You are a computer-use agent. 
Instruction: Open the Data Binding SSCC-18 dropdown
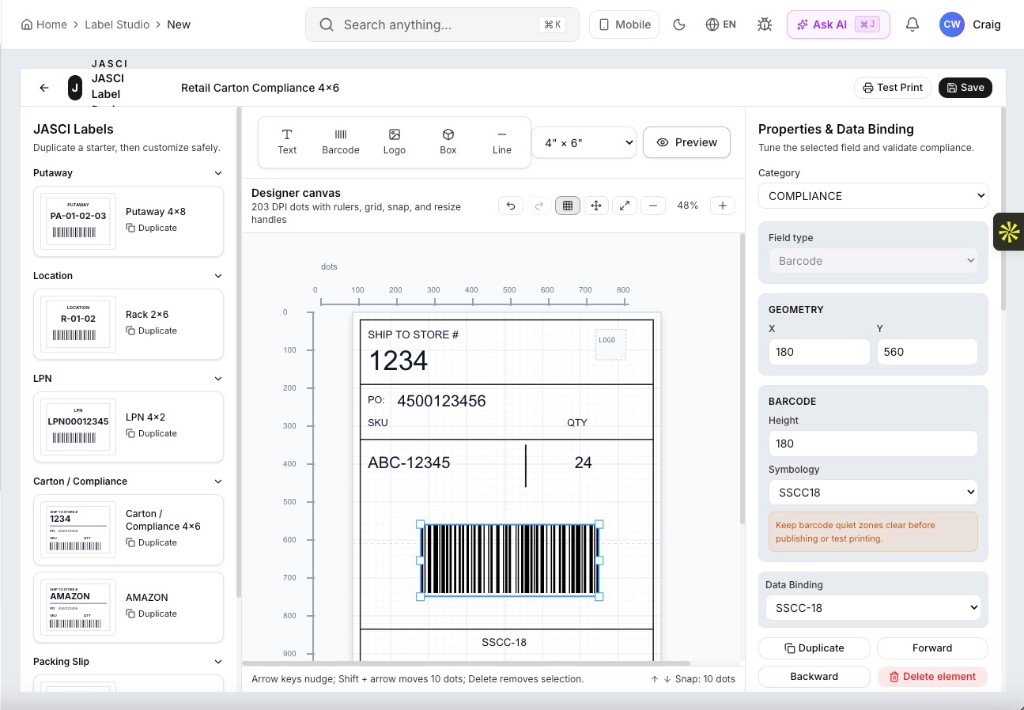872,607
